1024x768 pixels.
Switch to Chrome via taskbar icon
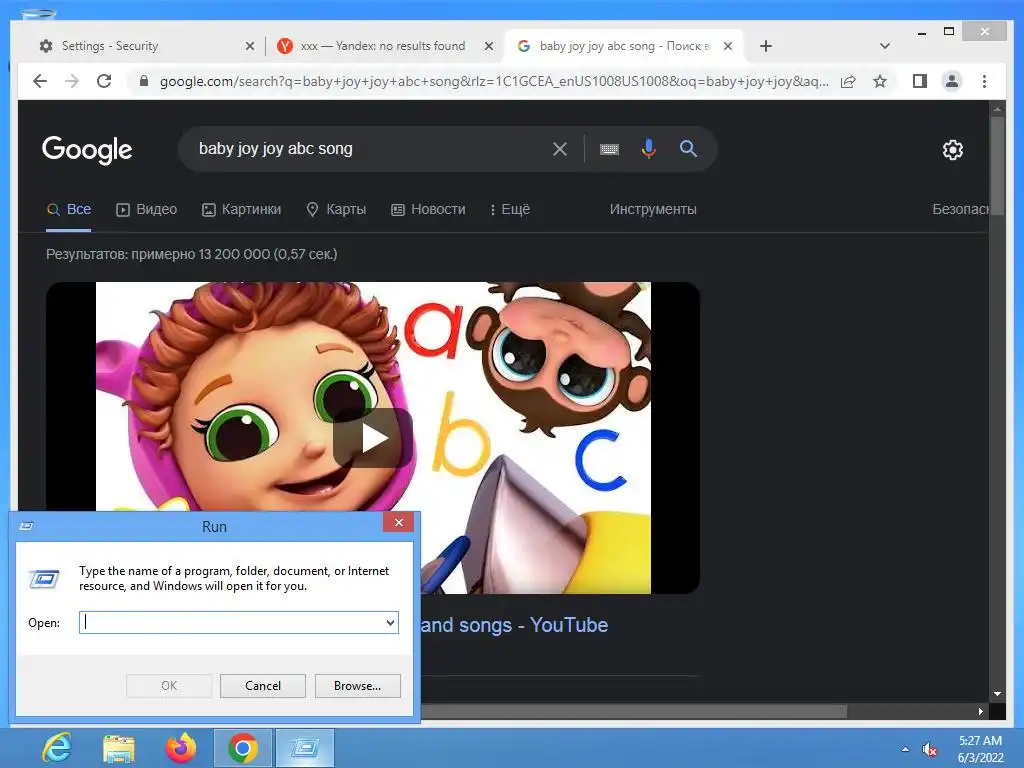tap(243, 748)
